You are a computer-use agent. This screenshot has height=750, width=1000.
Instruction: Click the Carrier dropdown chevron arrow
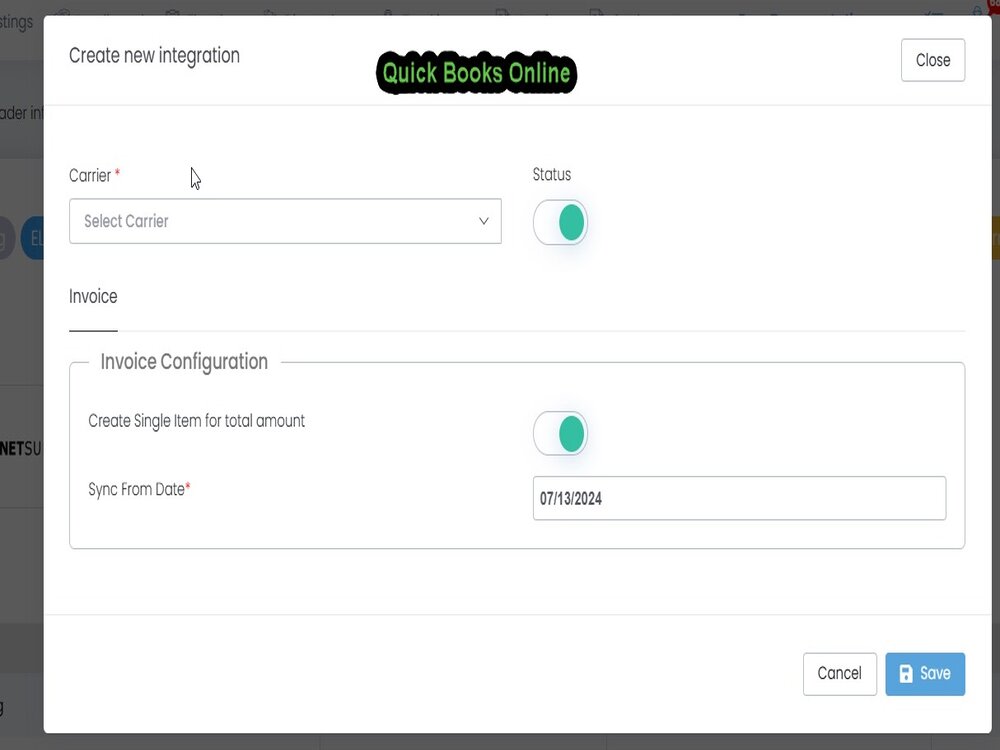pos(483,221)
